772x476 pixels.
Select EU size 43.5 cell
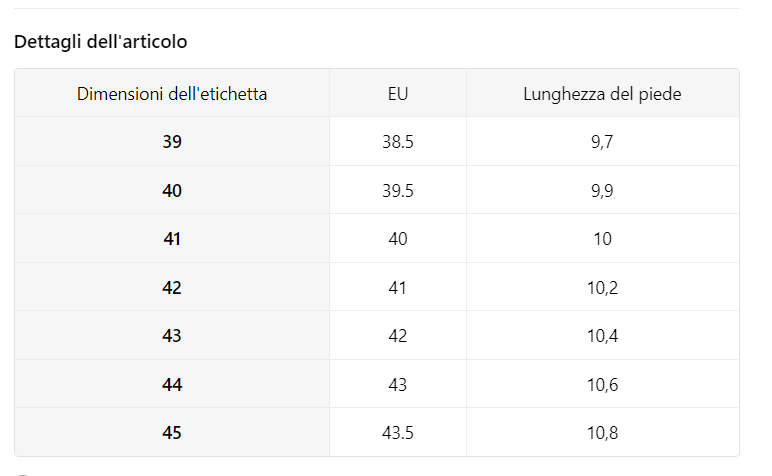(x=398, y=432)
